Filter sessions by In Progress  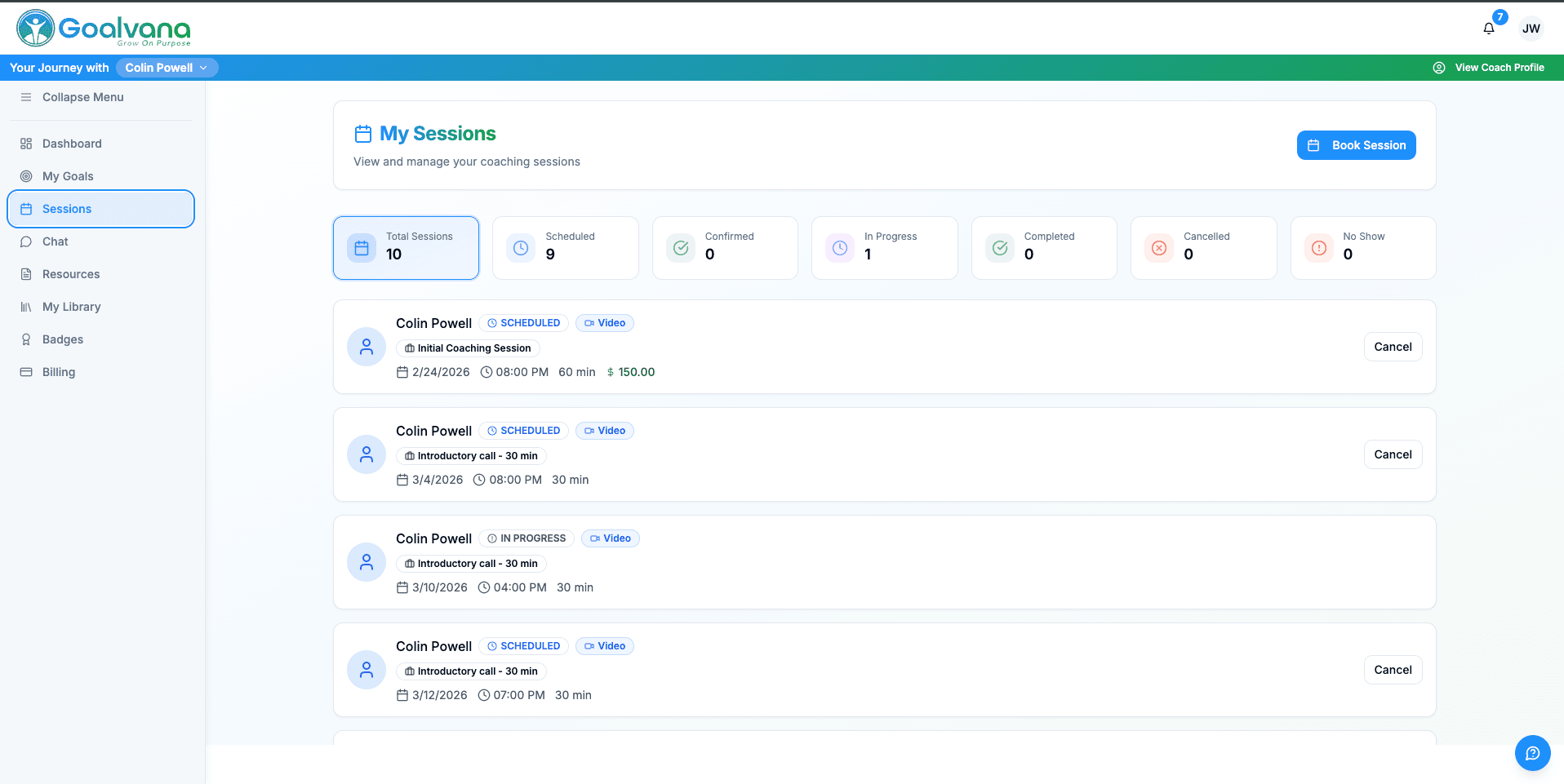884,248
